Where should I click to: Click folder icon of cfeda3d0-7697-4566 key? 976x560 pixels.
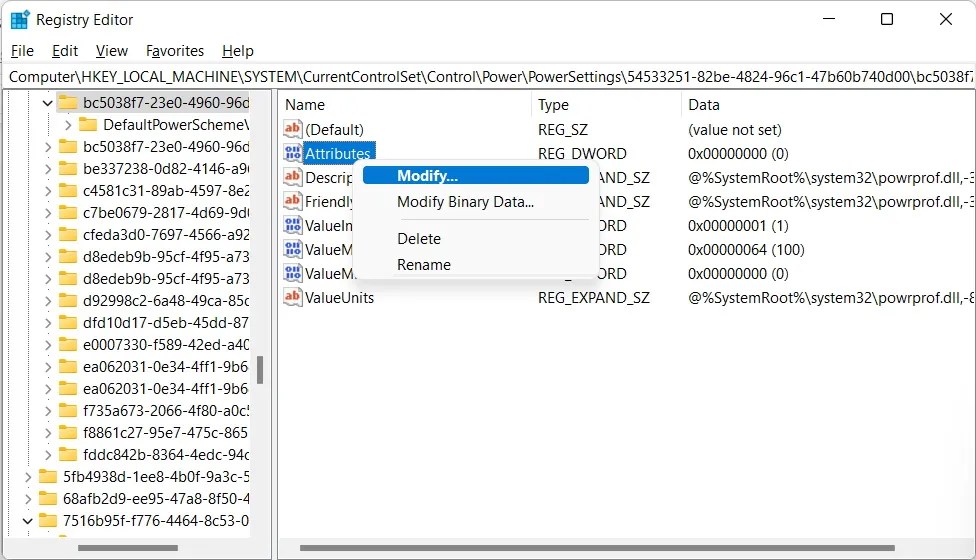tap(68, 234)
